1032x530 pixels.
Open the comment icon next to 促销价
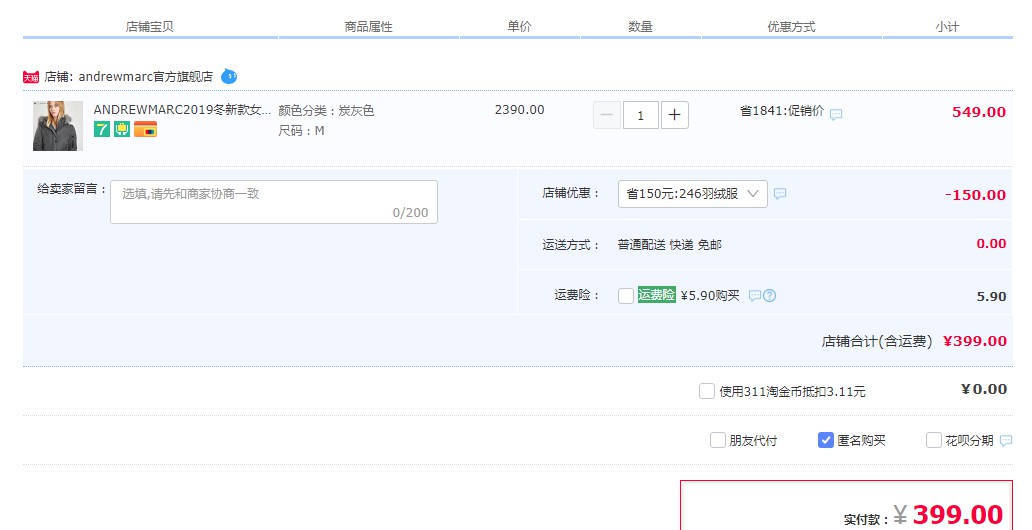pyautogui.click(x=836, y=115)
